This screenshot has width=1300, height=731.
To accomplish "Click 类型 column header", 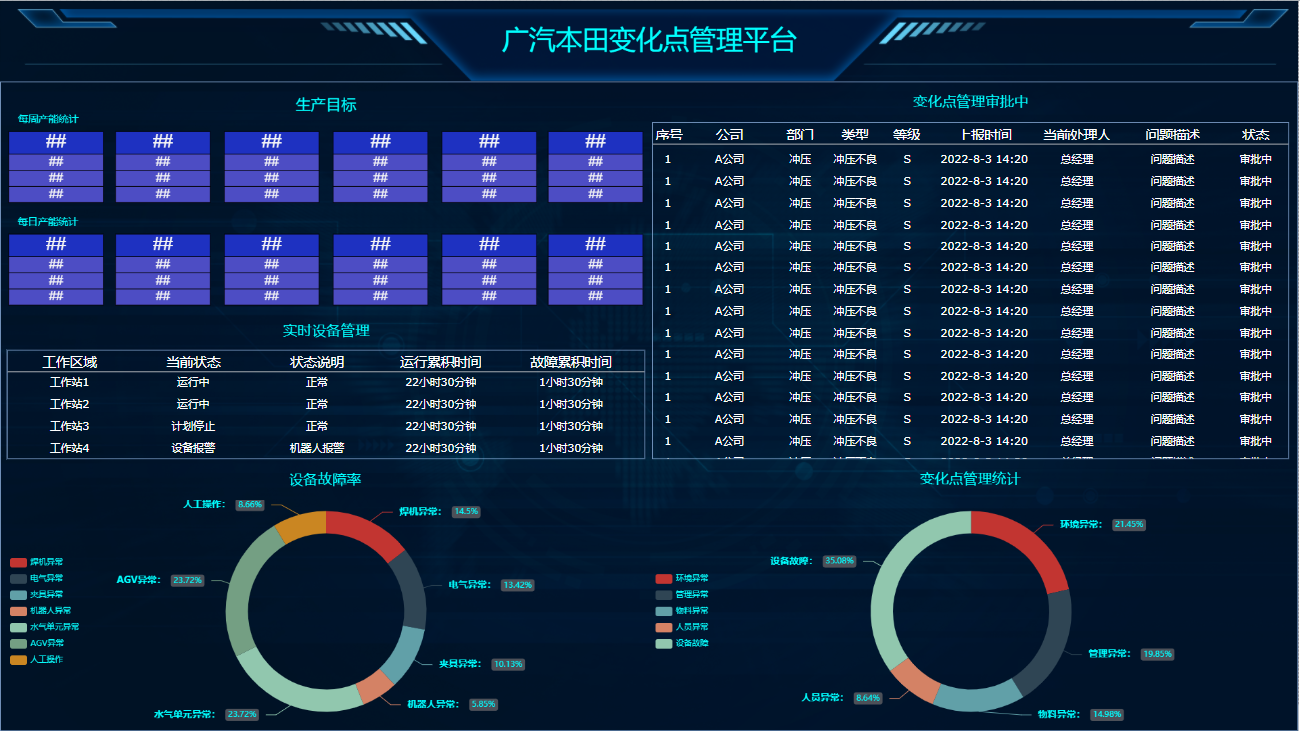I will 855,135.
